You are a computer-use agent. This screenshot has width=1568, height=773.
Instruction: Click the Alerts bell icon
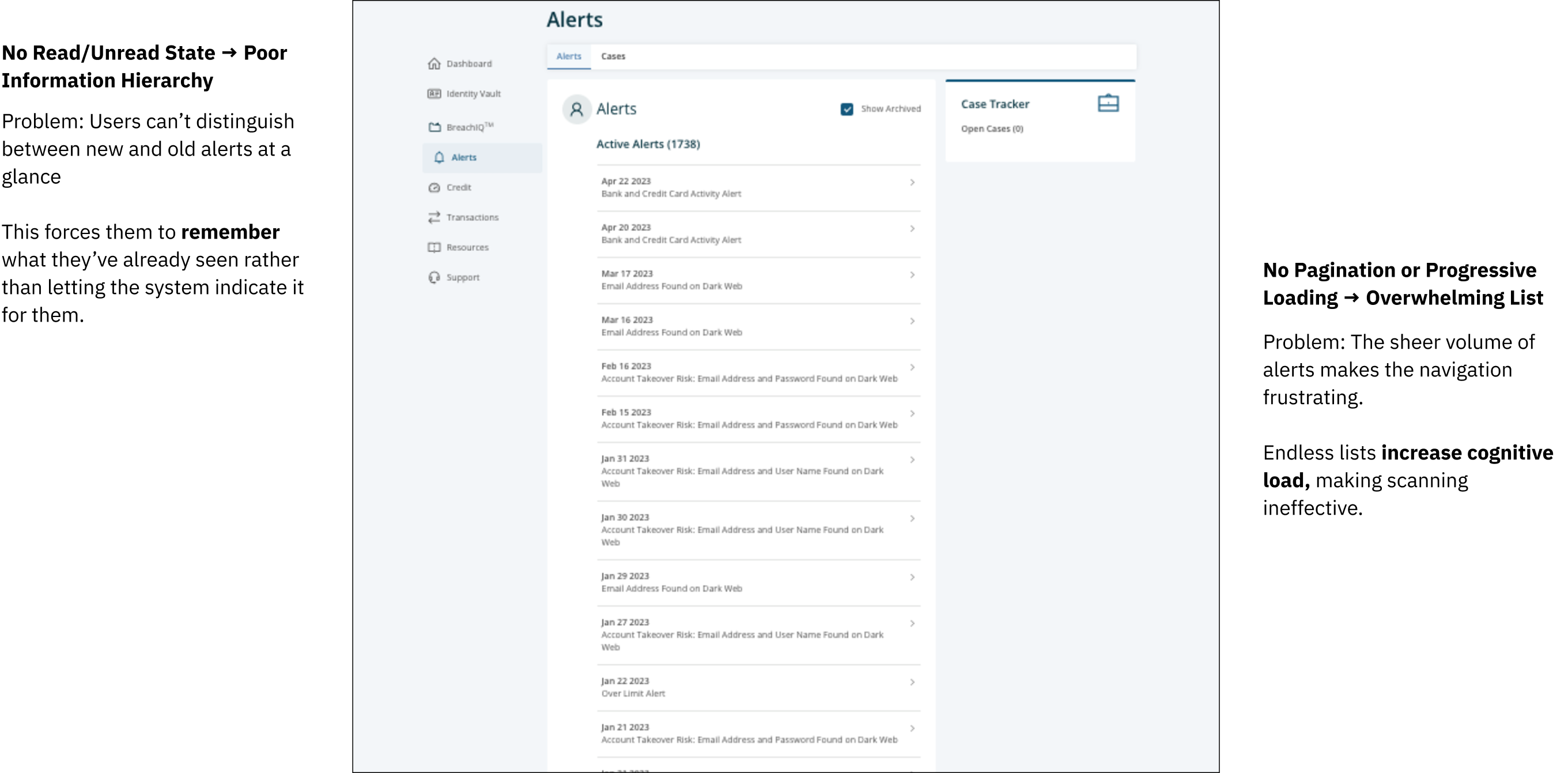439,157
